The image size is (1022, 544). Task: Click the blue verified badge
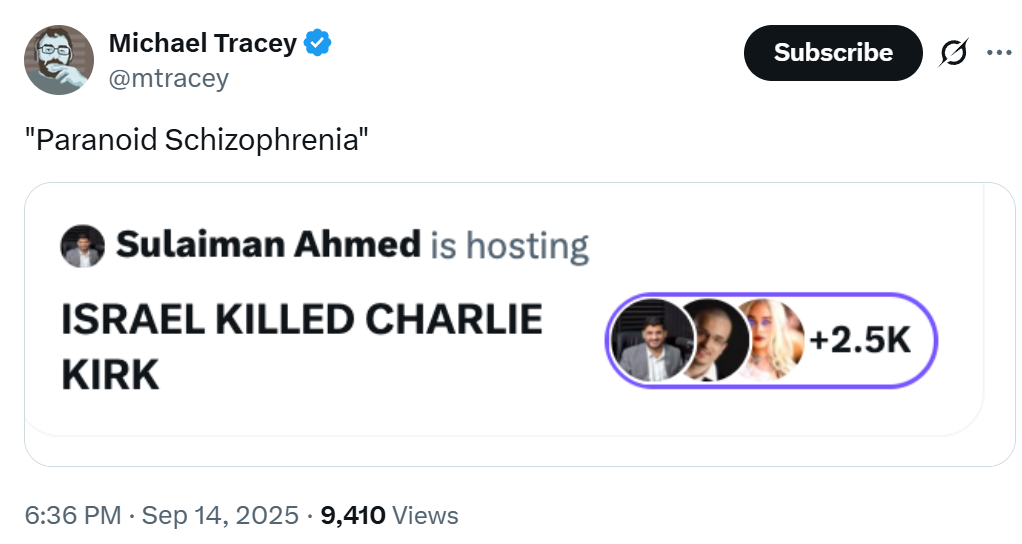(318, 43)
